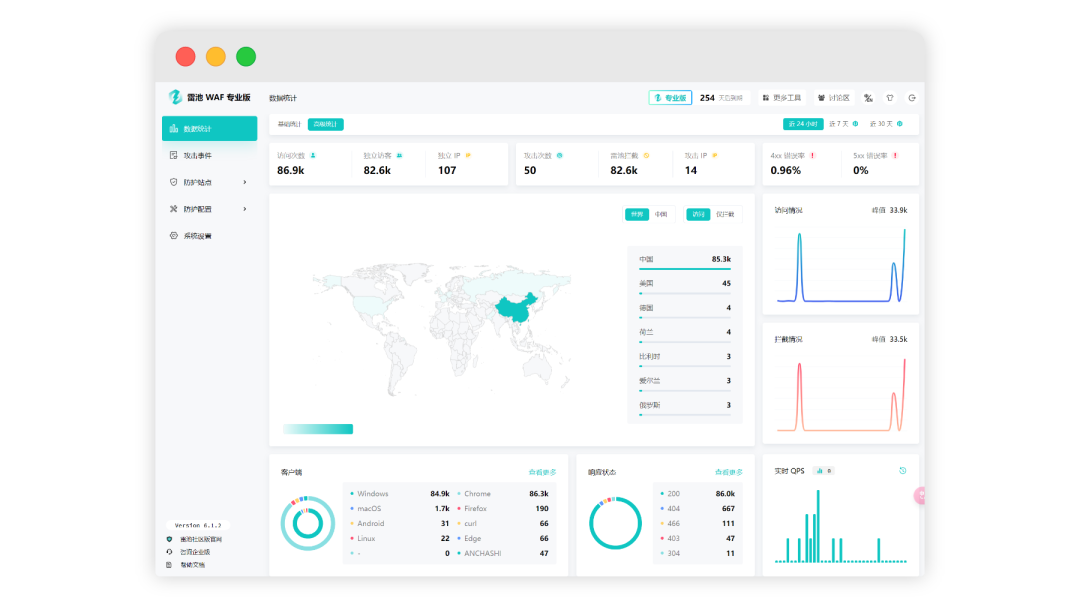Image resolution: width=1080 pixels, height=607 pixels.
Task: Click the 拦截情况 red line chart
Action: pyautogui.click(x=841, y=395)
